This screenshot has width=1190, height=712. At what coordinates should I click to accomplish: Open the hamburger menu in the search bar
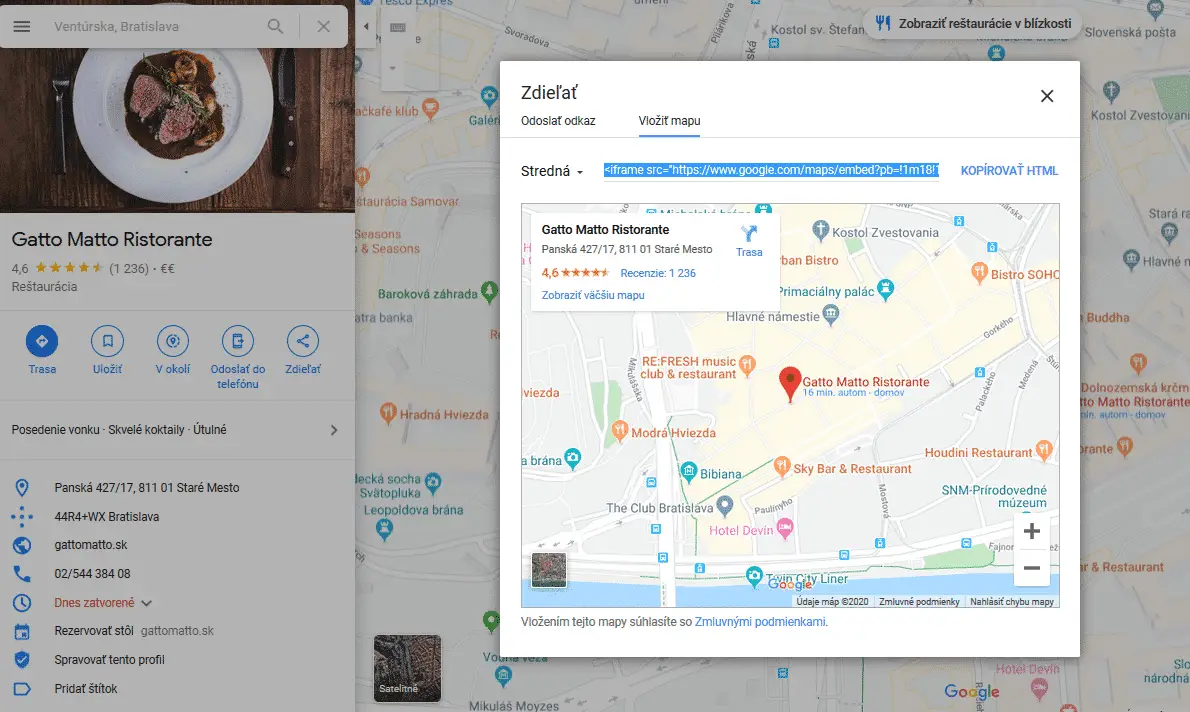(x=22, y=27)
